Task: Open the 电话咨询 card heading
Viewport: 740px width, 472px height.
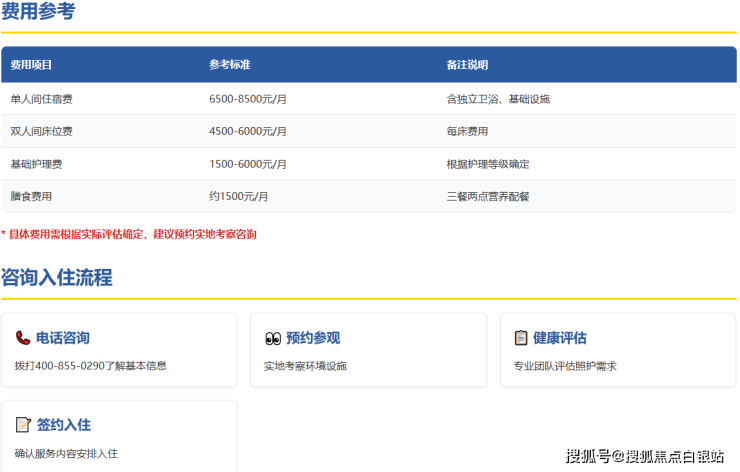Action: point(63,338)
